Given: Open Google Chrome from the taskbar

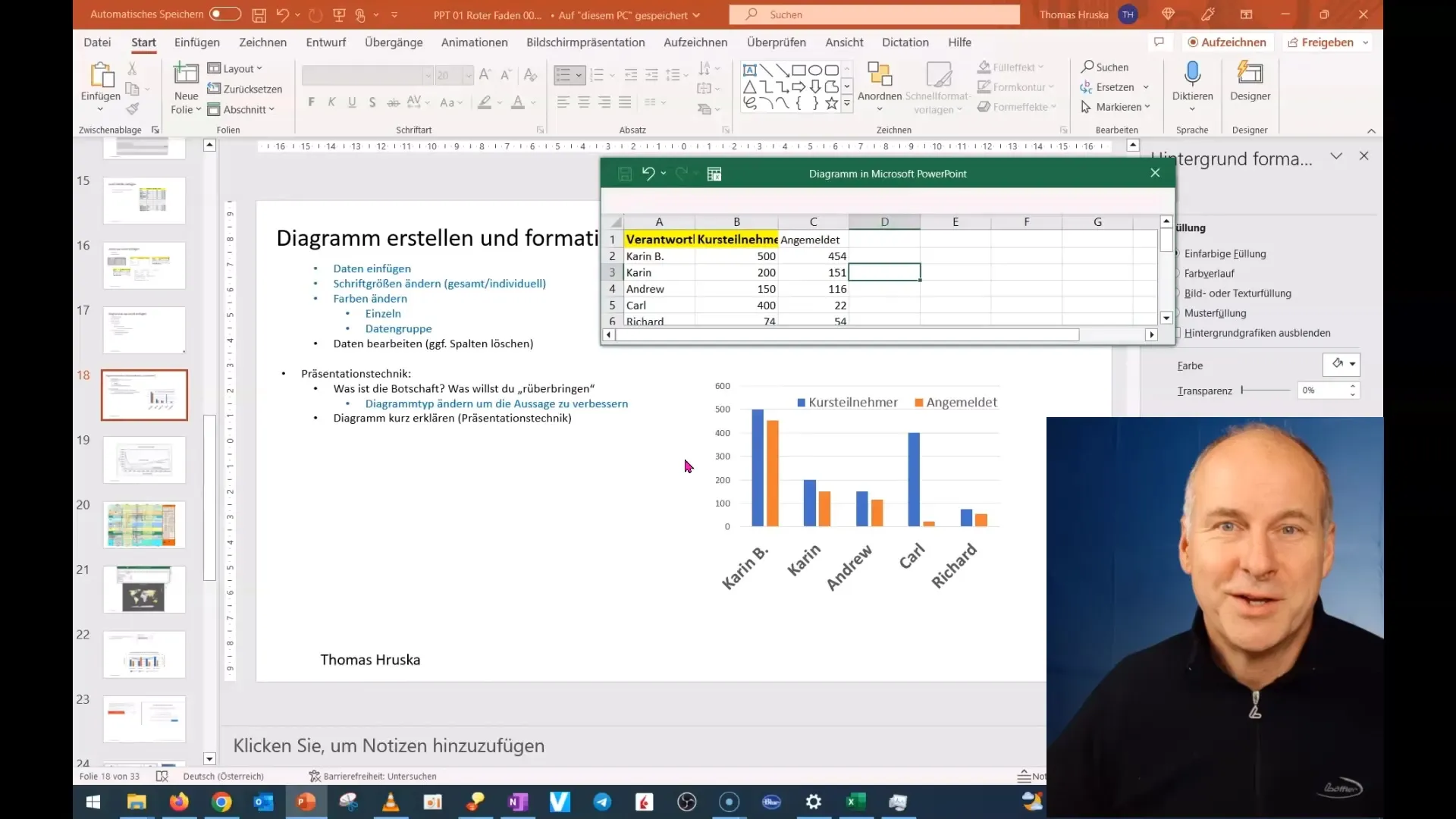Looking at the screenshot, I should (x=221, y=802).
